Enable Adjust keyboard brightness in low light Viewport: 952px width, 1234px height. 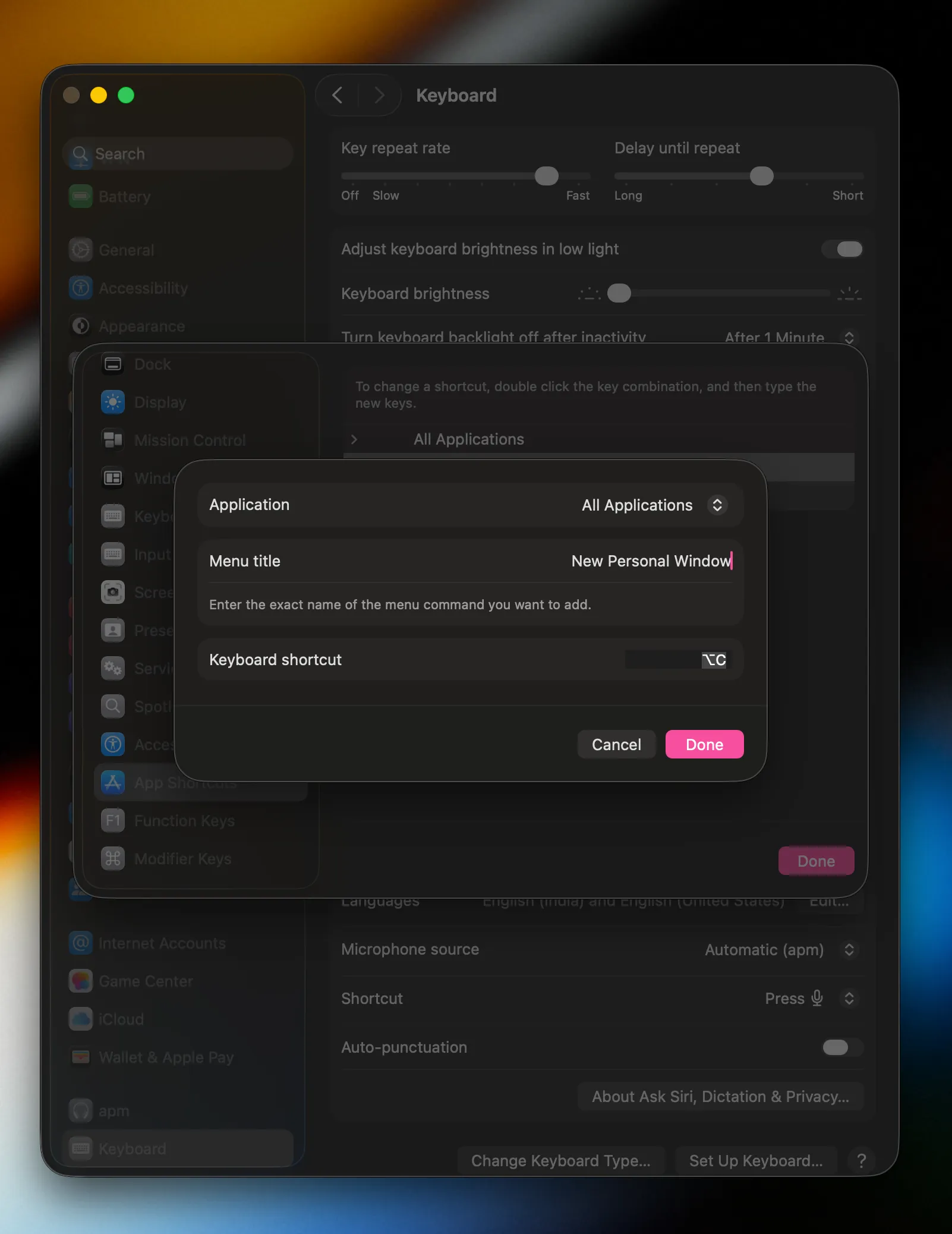841,249
